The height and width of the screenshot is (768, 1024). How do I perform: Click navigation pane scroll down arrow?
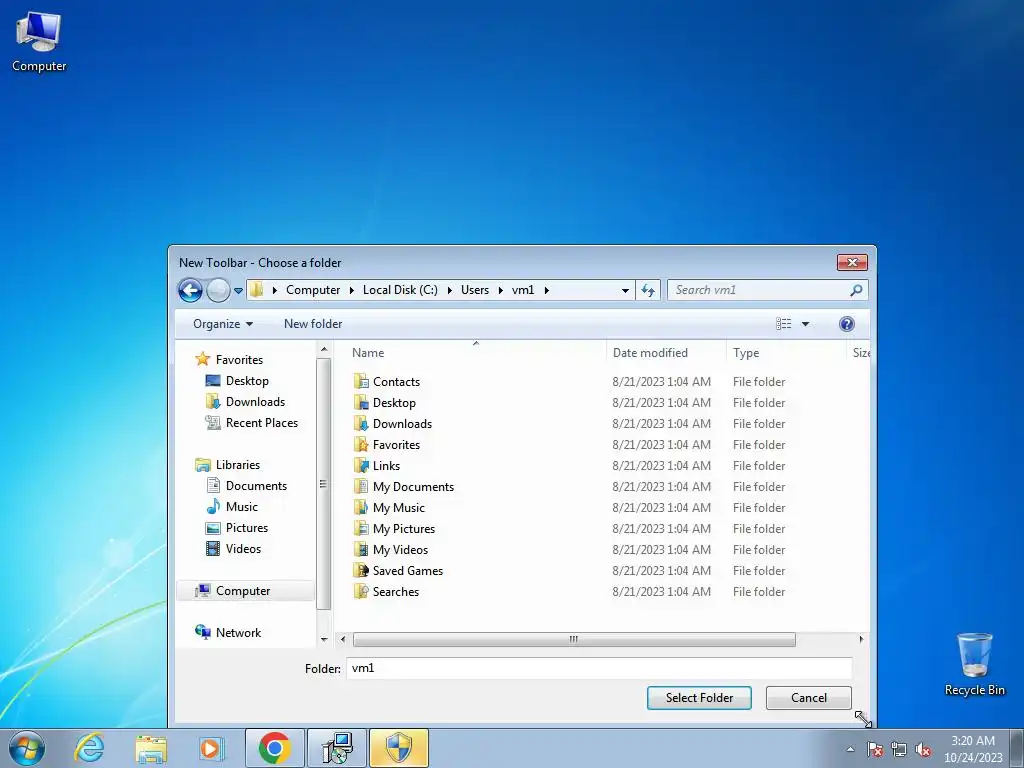pos(324,640)
